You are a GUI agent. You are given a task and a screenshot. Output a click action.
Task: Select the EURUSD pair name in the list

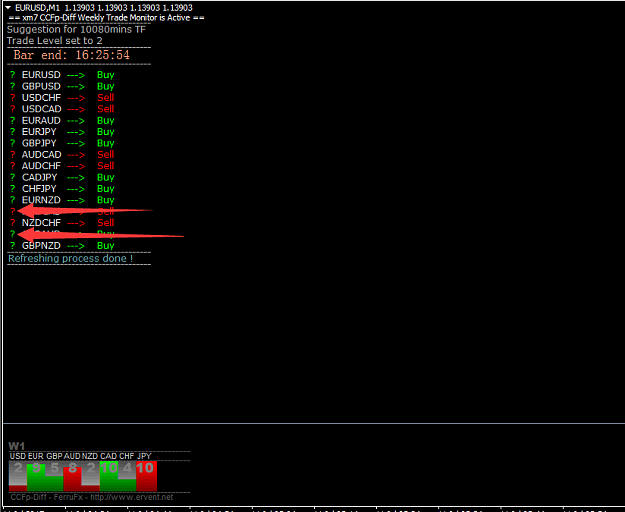point(41,75)
